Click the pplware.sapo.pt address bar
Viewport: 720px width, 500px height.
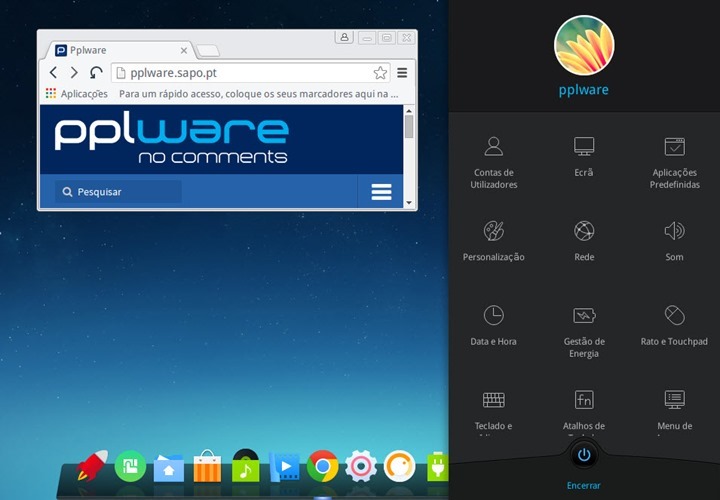coord(250,73)
